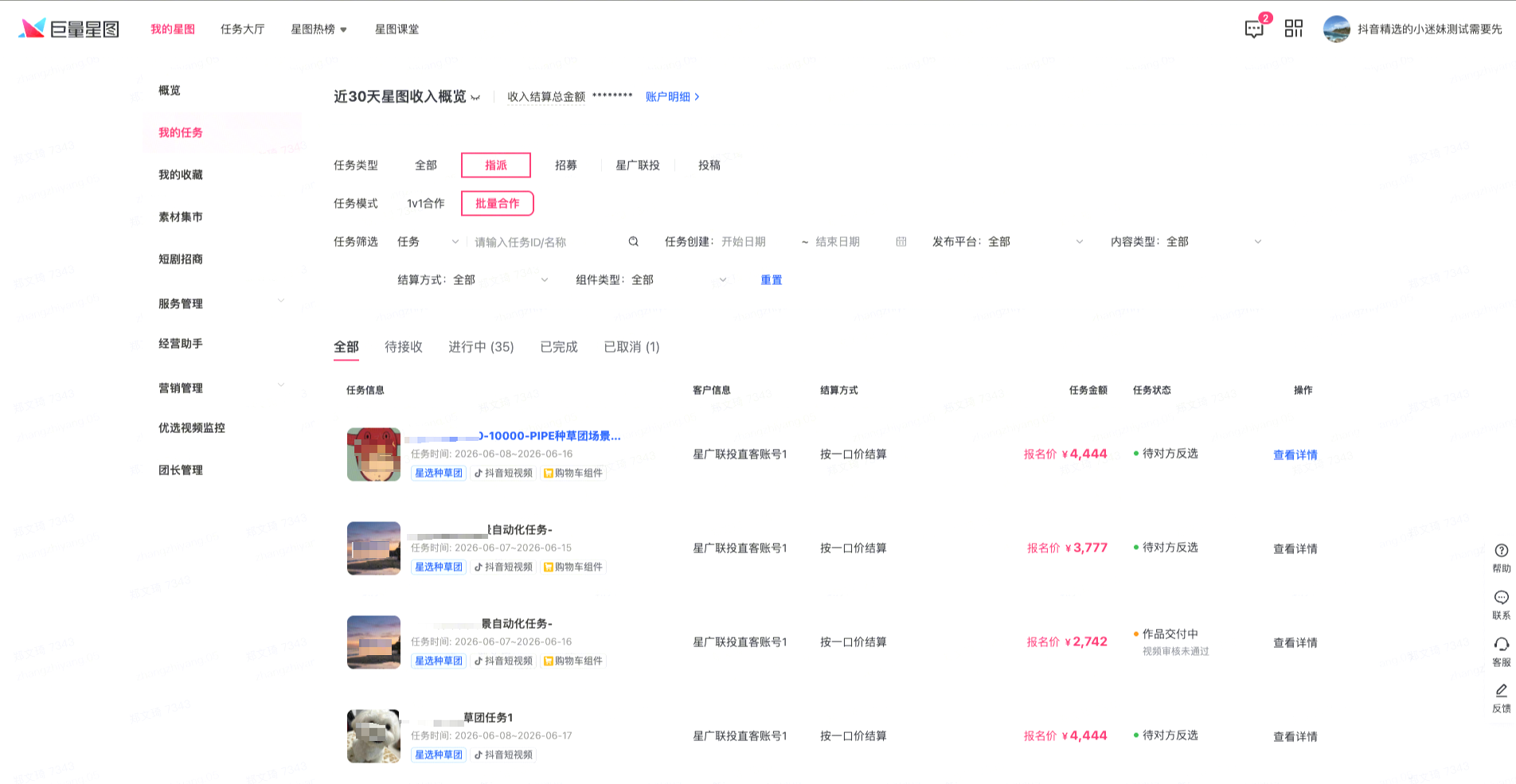The image size is (1516, 784).
Task: Open the 帮助 help icon
Action: (1501, 557)
